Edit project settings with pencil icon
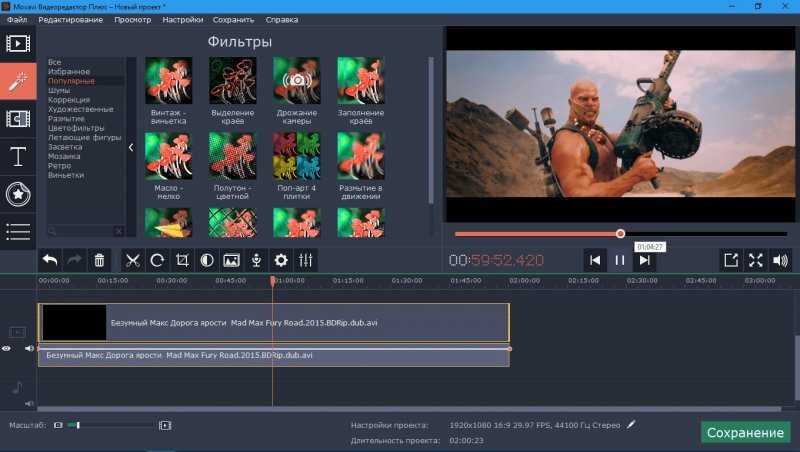The image size is (800, 452). click(632, 424)
